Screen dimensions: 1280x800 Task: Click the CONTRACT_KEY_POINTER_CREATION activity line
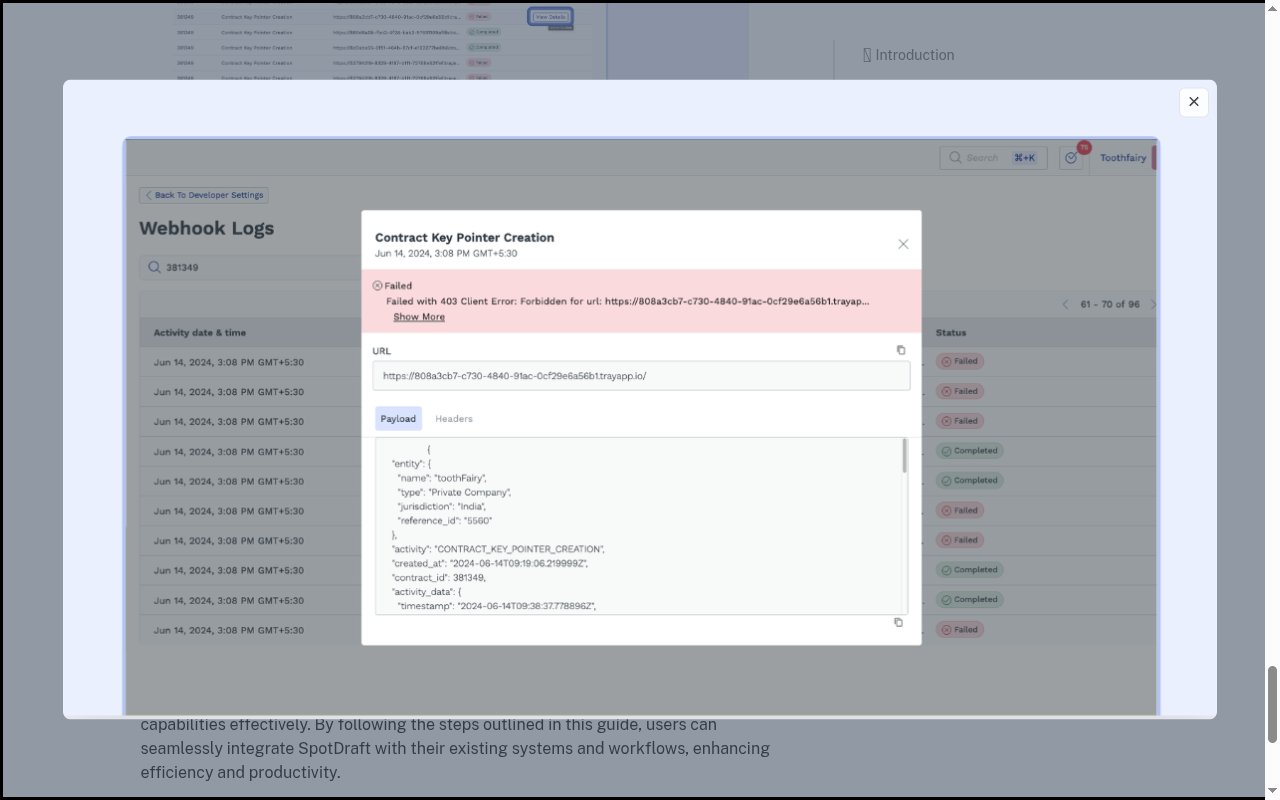tap(497, 549)
